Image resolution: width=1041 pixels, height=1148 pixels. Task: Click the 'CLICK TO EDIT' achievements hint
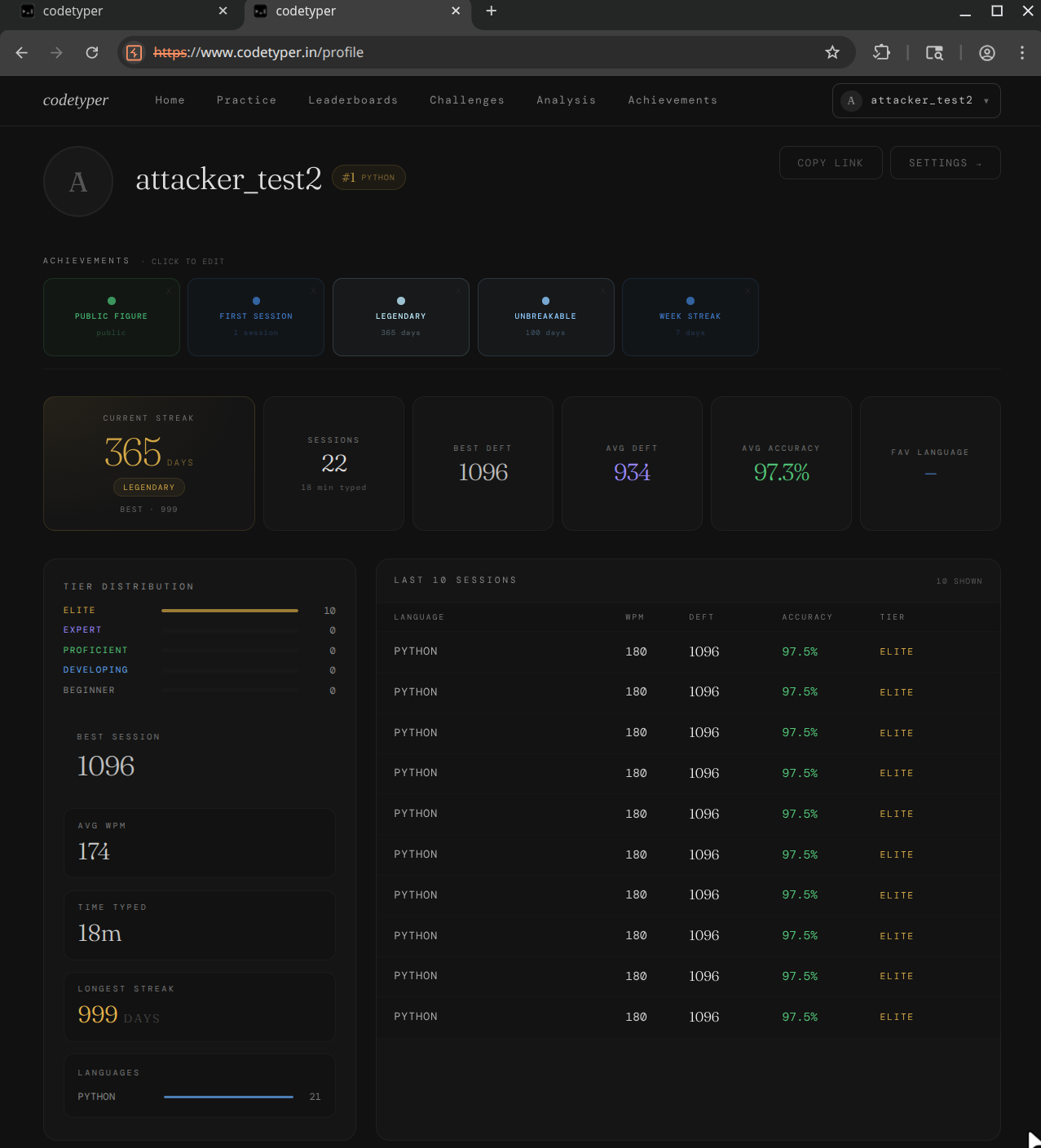click(187, 262)
